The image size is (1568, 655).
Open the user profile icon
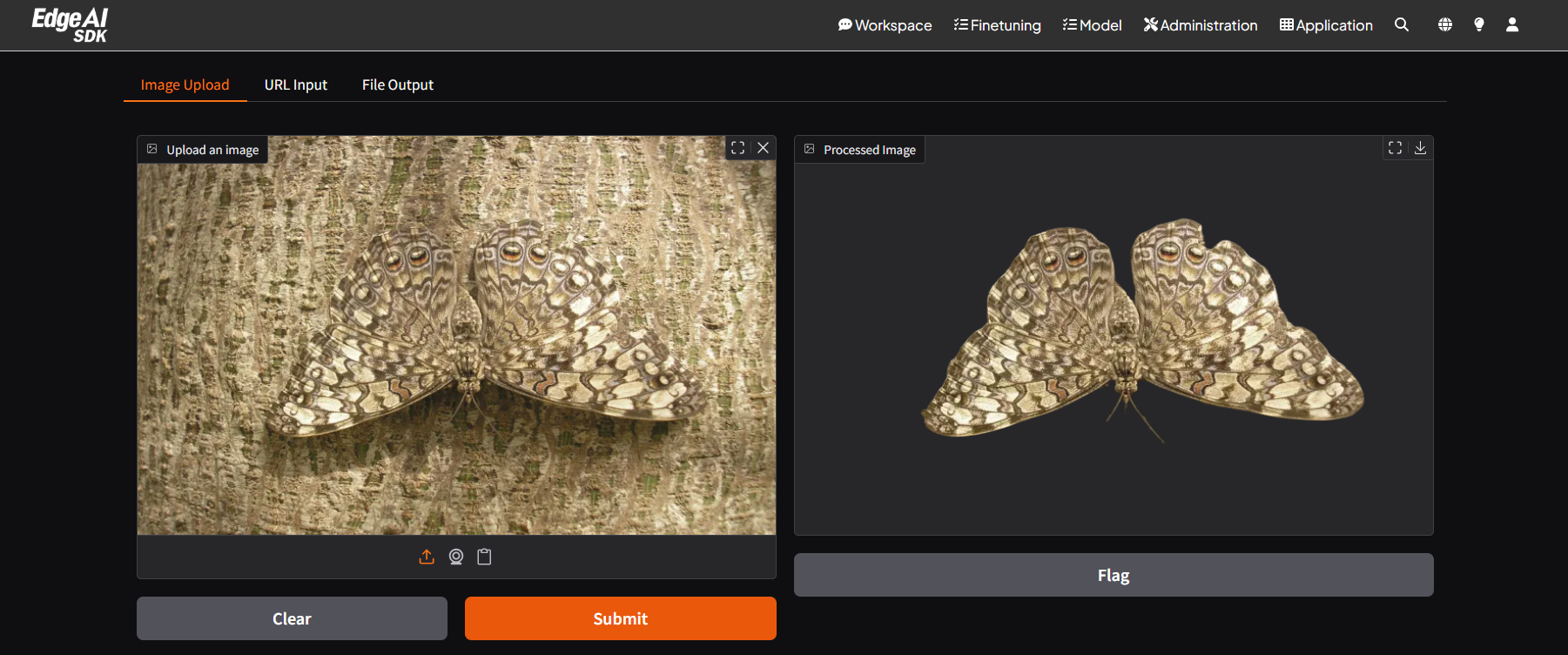(1512, 24)
